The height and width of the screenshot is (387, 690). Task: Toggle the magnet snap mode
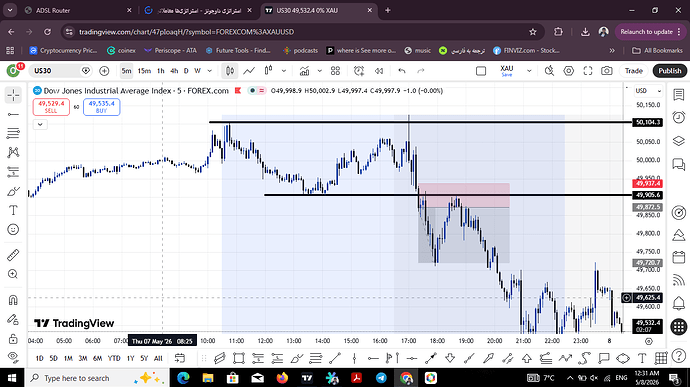pos(13,300)
